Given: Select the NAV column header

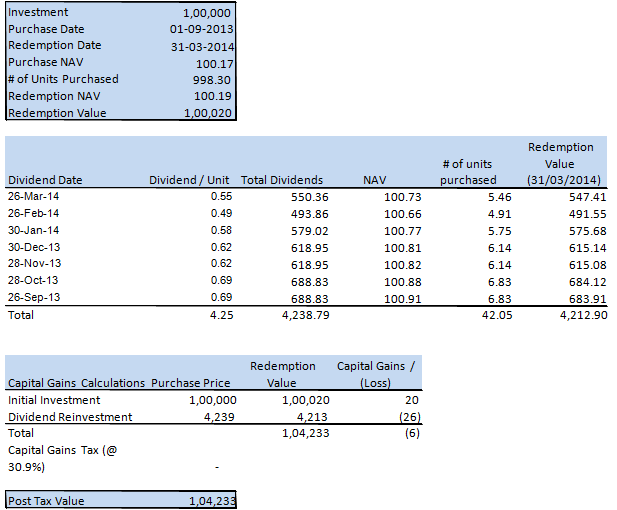Looking at the screenshot, I should (x=375, y=180).
